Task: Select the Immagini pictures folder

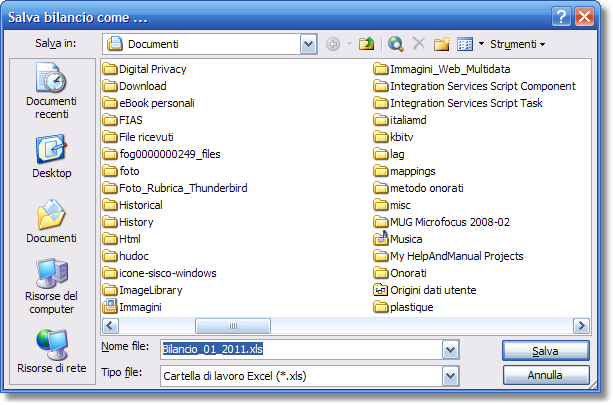Action: click(132, 307)
